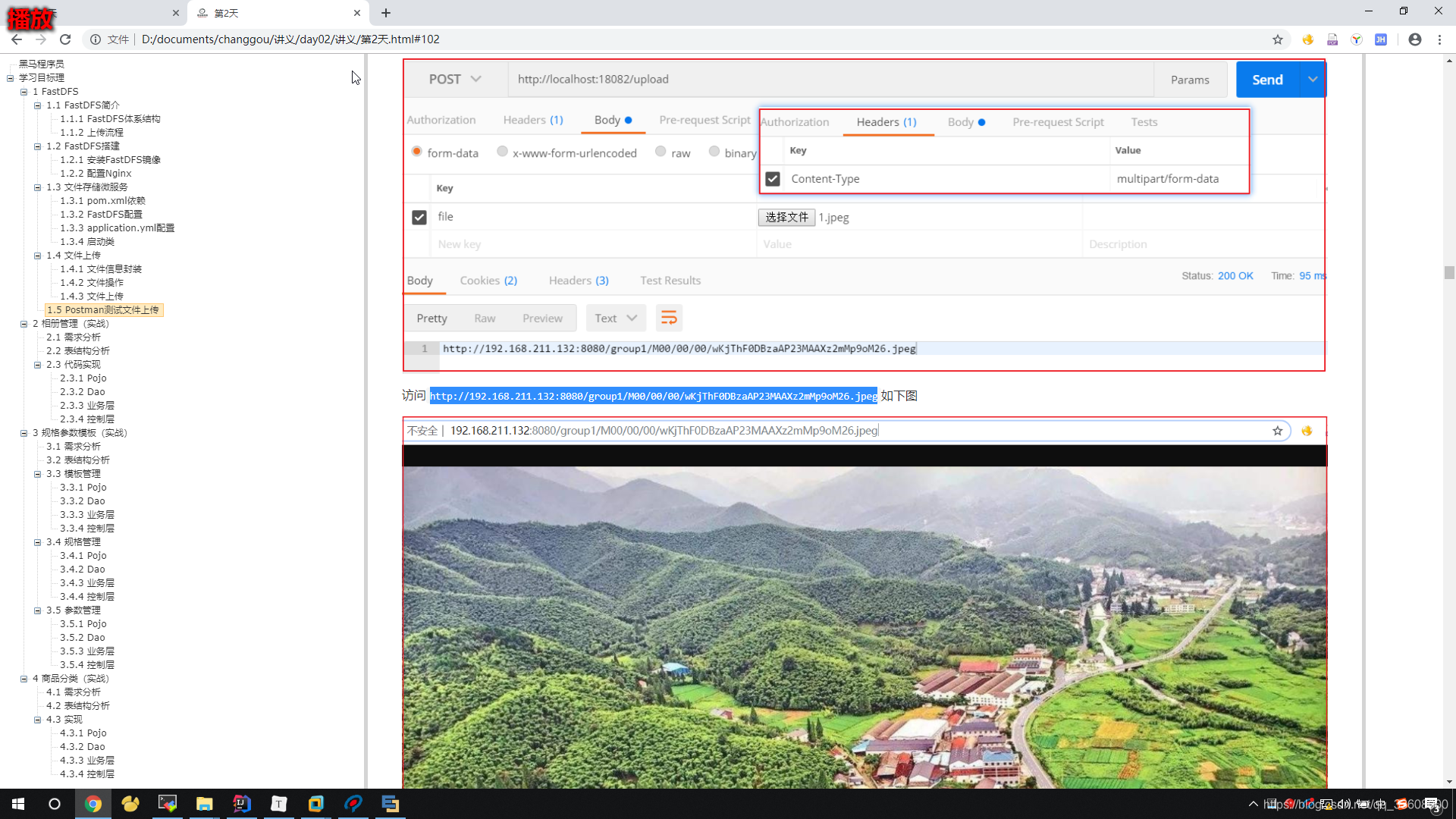Click the Text format dropdown in response
Screen dimensions: 1456x819
pos(614,318)
